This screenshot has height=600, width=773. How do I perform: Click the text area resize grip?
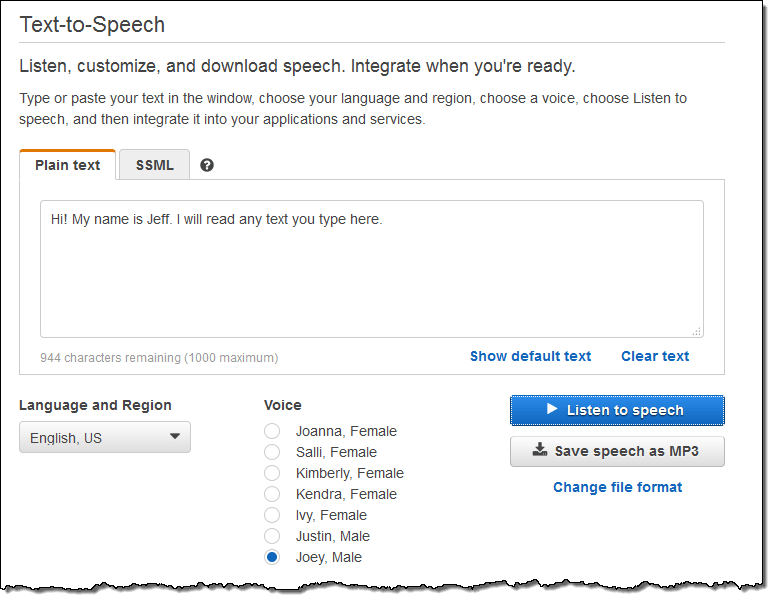697,331
